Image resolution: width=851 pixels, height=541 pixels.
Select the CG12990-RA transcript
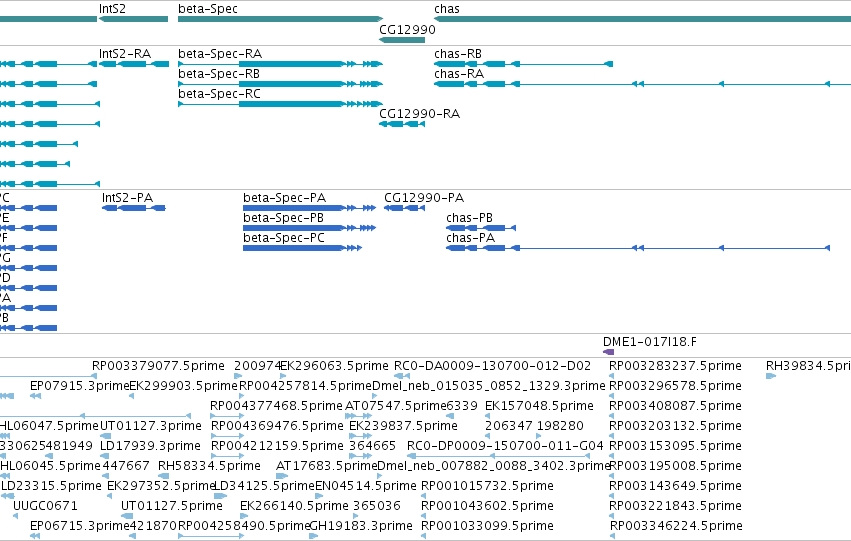click(x=402, y=124)
